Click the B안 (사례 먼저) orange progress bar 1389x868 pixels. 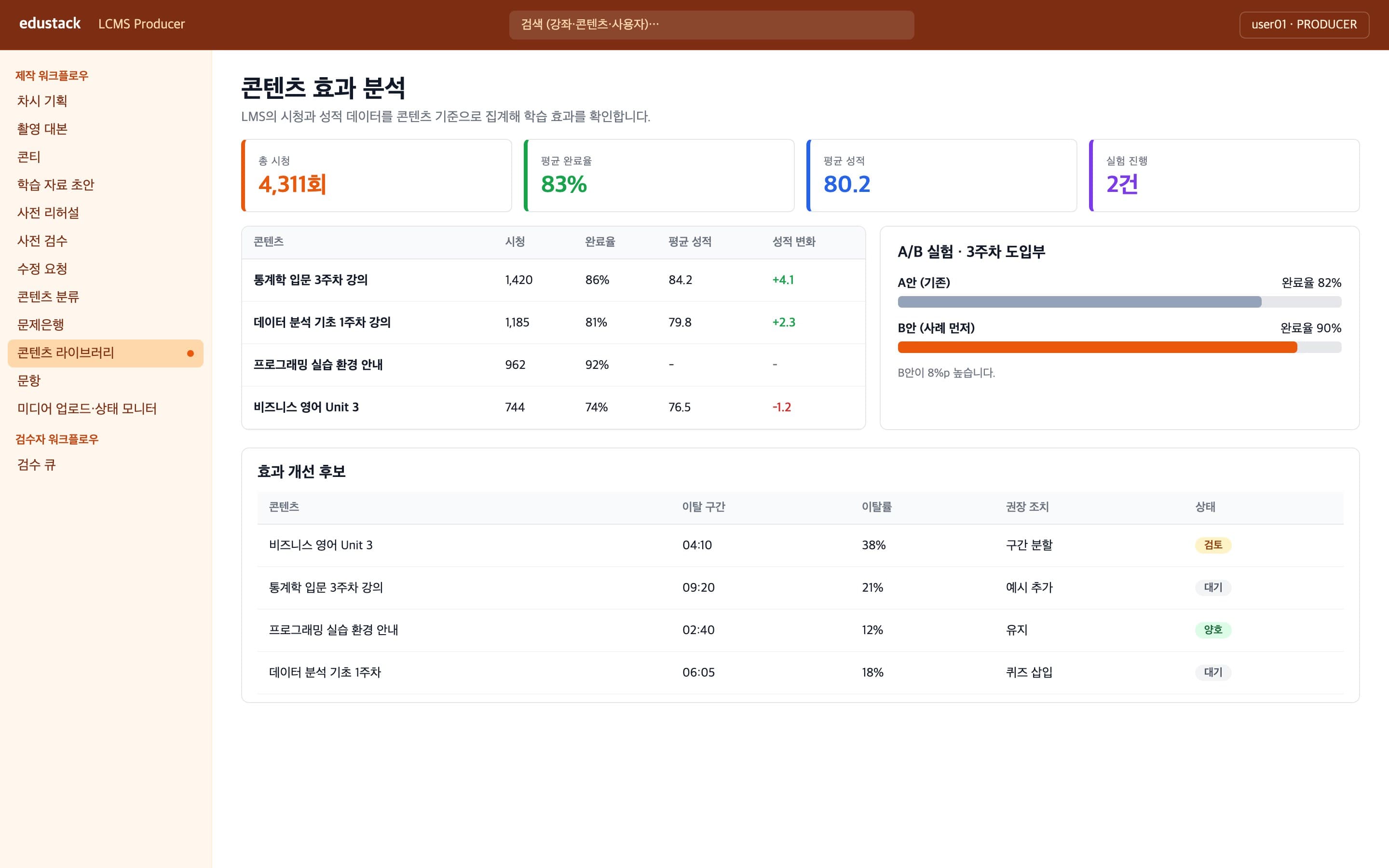click(x=1119, y=347)
